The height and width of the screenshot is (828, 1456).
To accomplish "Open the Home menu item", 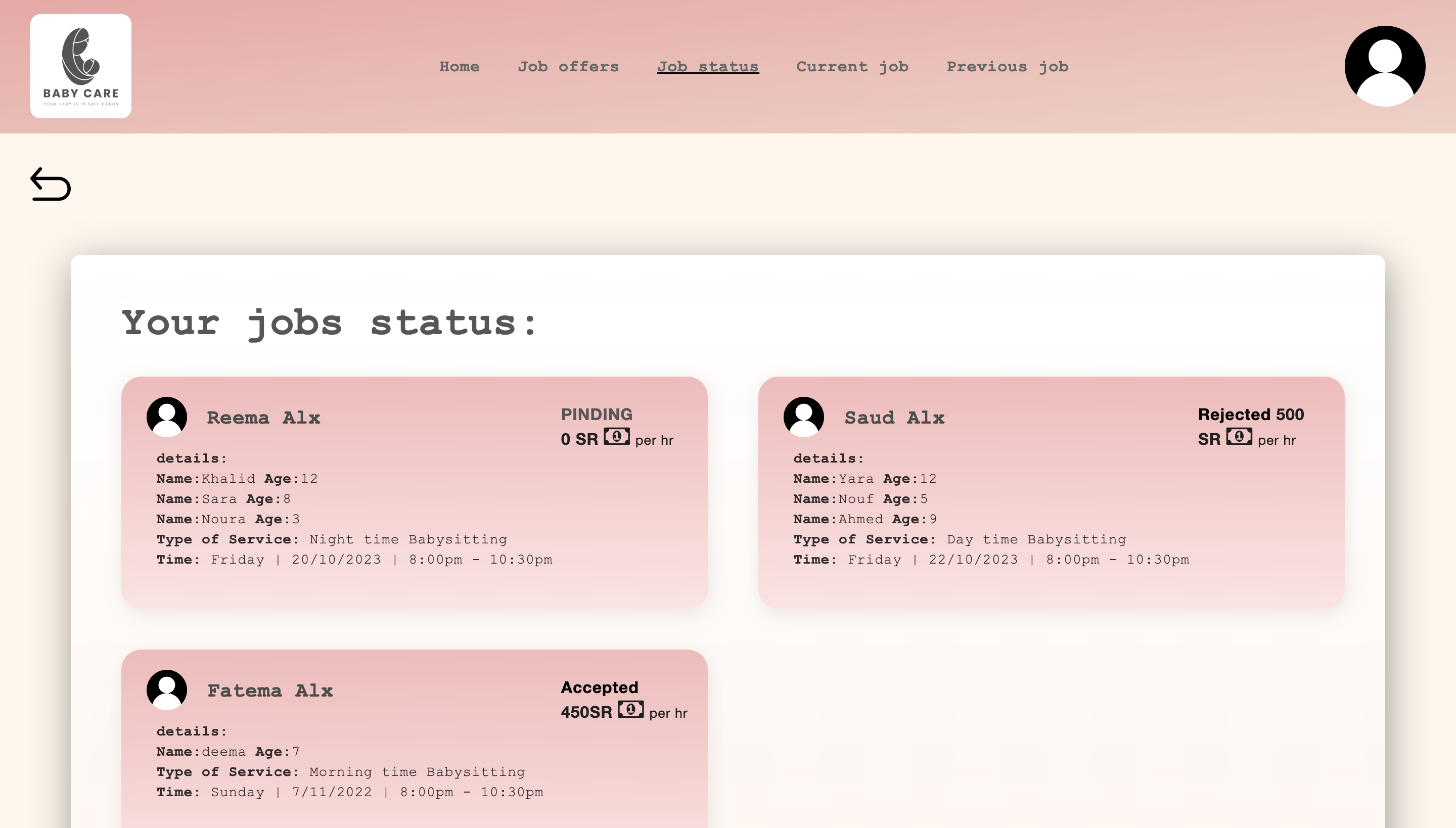I will click(x=460, y=67).
